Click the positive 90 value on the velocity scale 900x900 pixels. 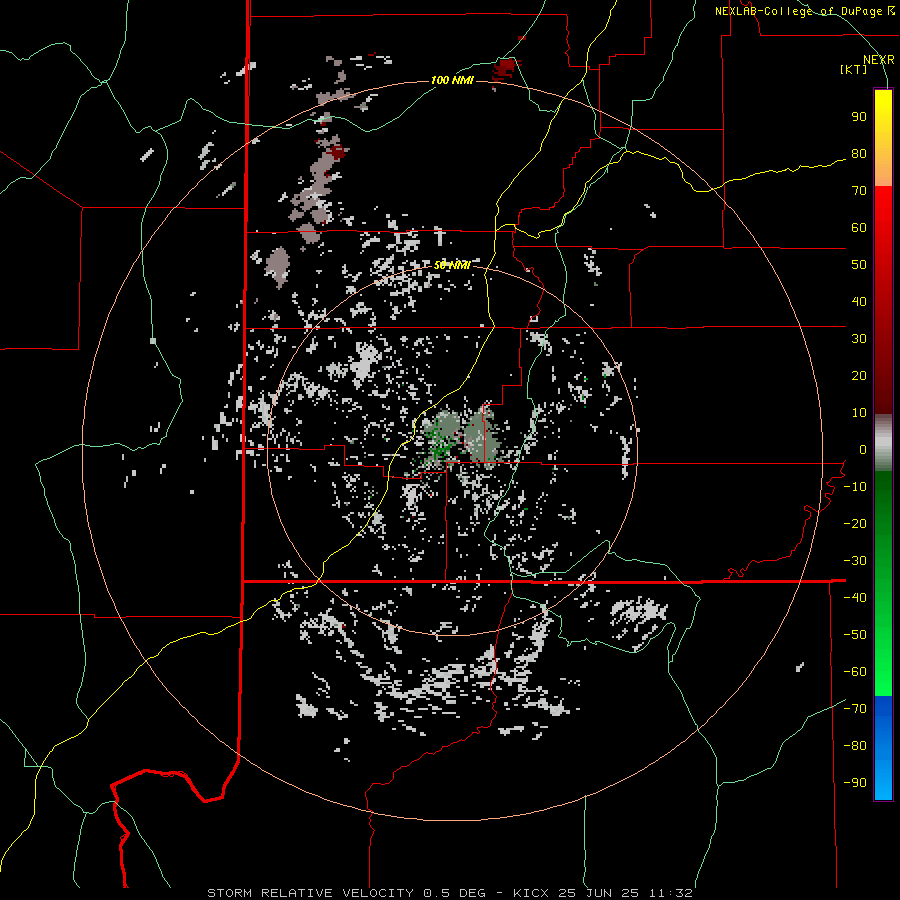(x=859, y=117)
